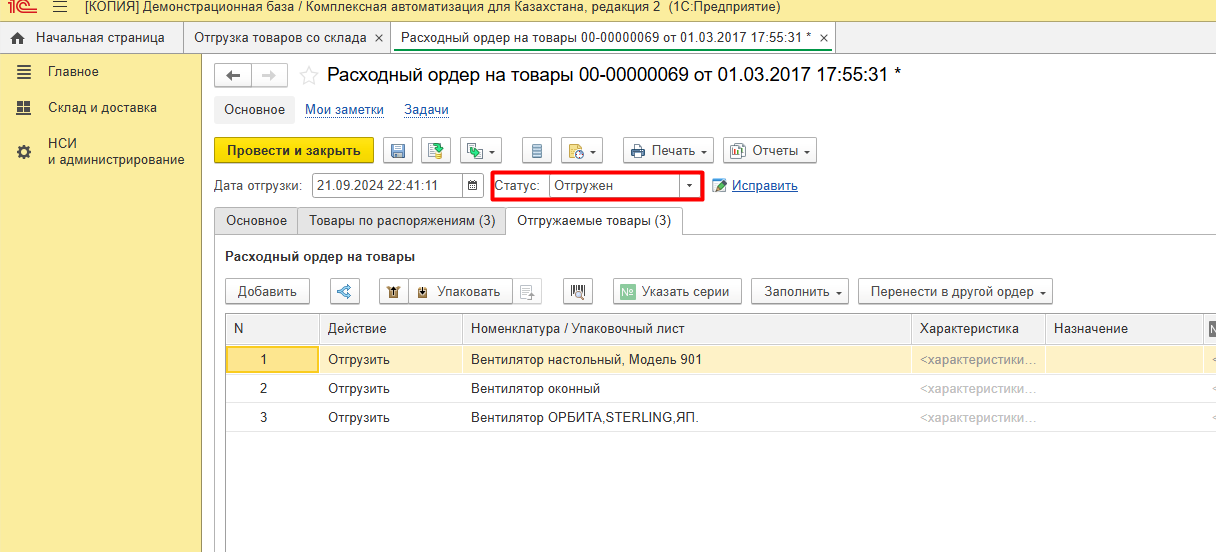Open the 1C main menu hamburger icon
Image resolution: width=1216 pixels, height=552 pixels.
pyautogui.click(x=60, y=8)
